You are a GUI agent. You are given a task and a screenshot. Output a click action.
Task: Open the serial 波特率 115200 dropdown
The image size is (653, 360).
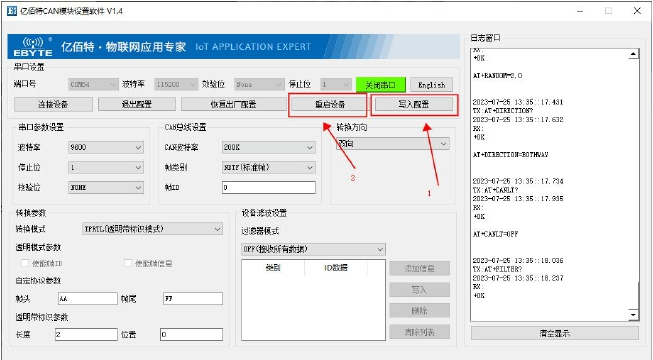coord(176,85)
